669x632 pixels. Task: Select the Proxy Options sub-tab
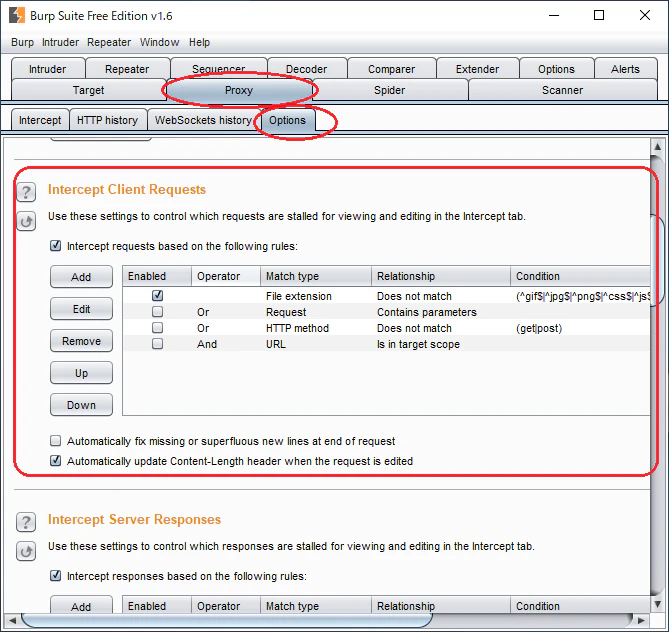[288, 120]
